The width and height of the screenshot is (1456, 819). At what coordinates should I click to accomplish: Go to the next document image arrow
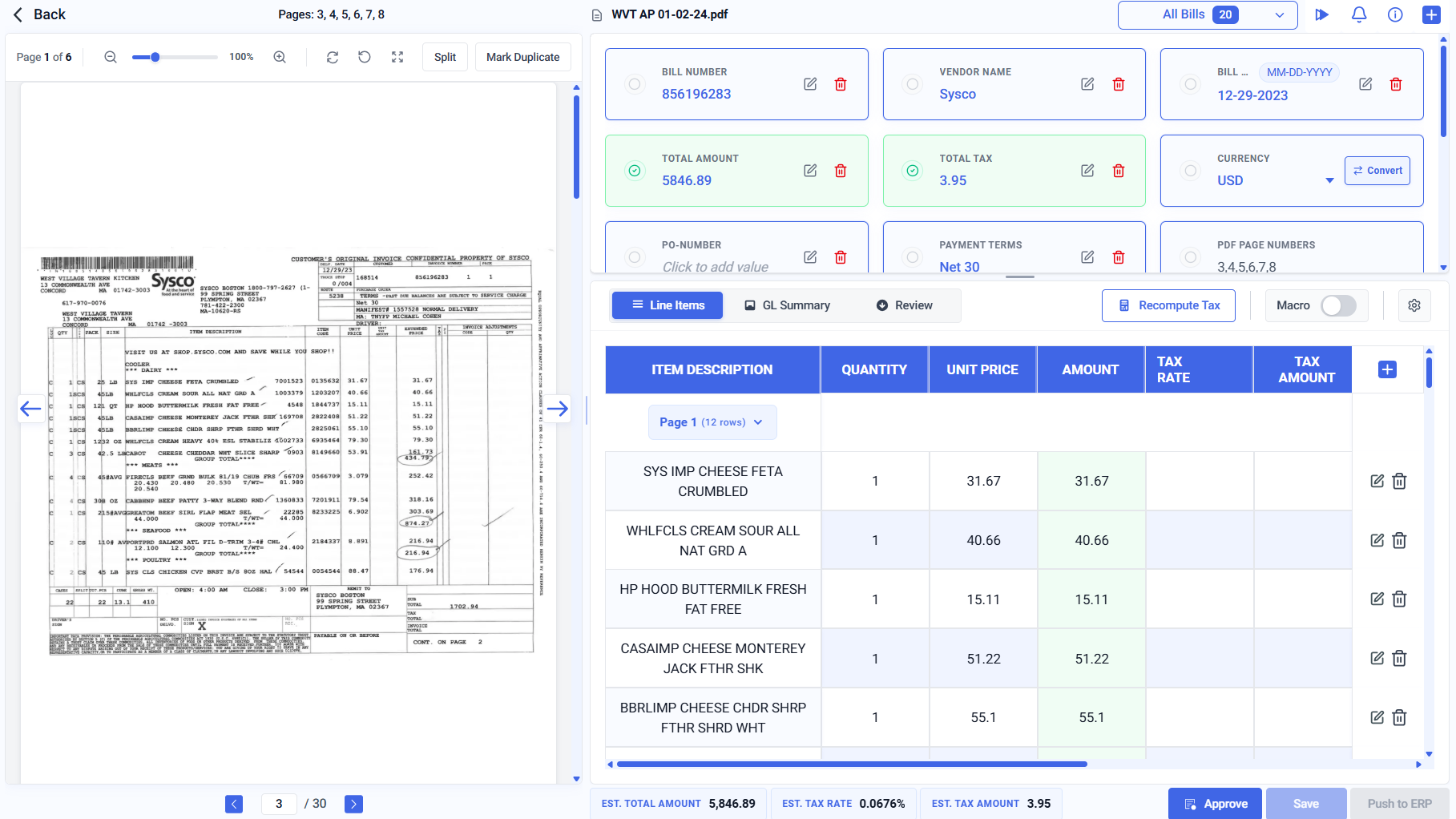click(558, 409)
